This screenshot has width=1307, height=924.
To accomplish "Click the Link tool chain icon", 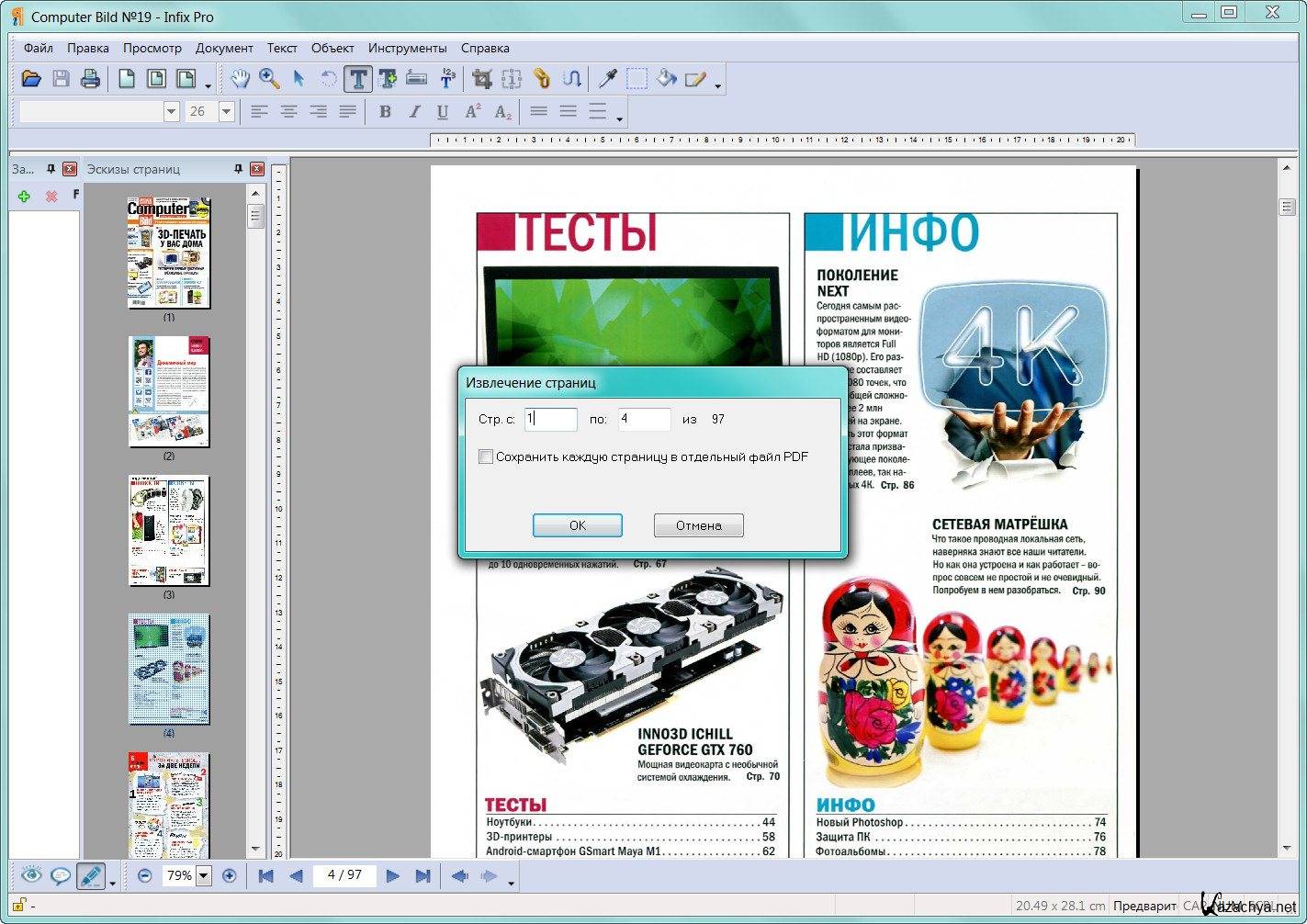I will pos(542,79).
